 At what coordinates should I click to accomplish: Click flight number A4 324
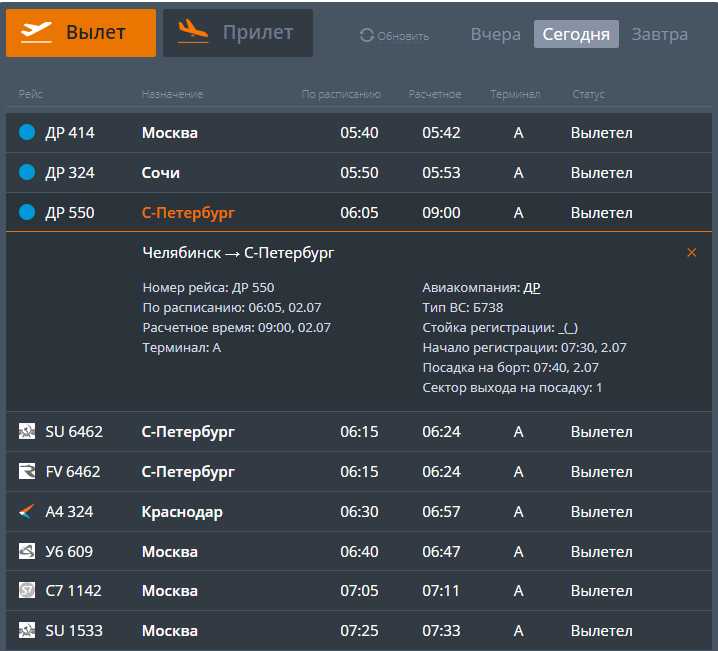pos(69,511)
